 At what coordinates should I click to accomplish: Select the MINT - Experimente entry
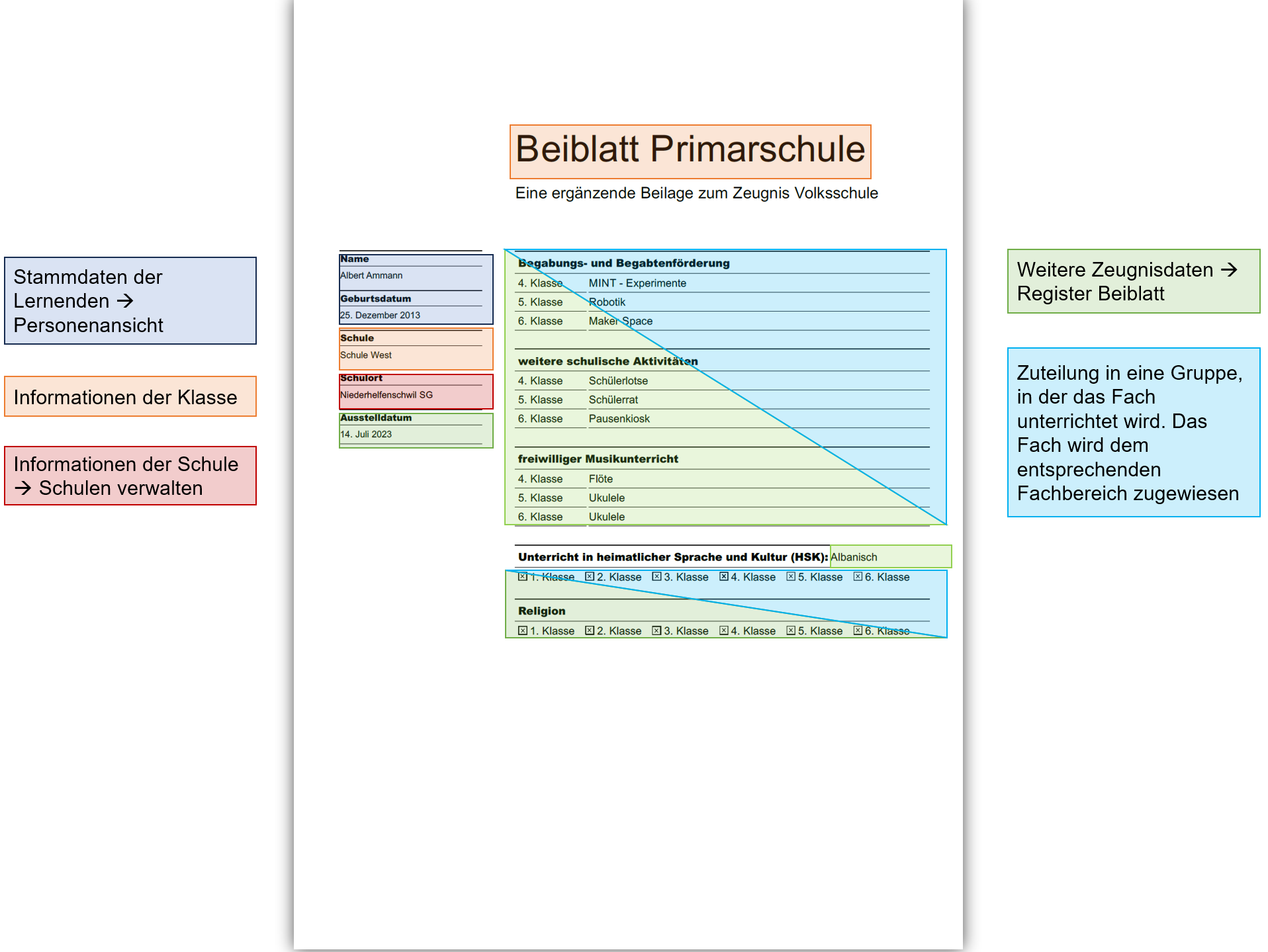point(637,283)
